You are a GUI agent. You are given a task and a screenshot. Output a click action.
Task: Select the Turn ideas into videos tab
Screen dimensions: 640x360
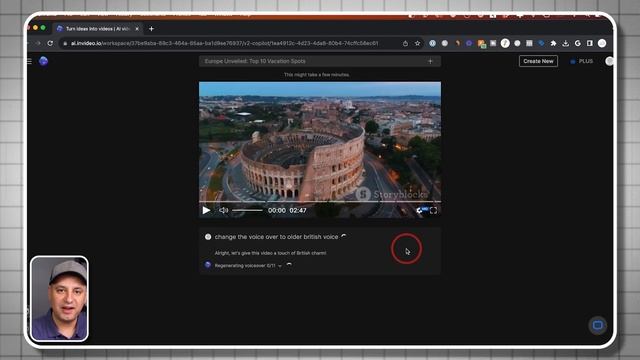(97, 29)
